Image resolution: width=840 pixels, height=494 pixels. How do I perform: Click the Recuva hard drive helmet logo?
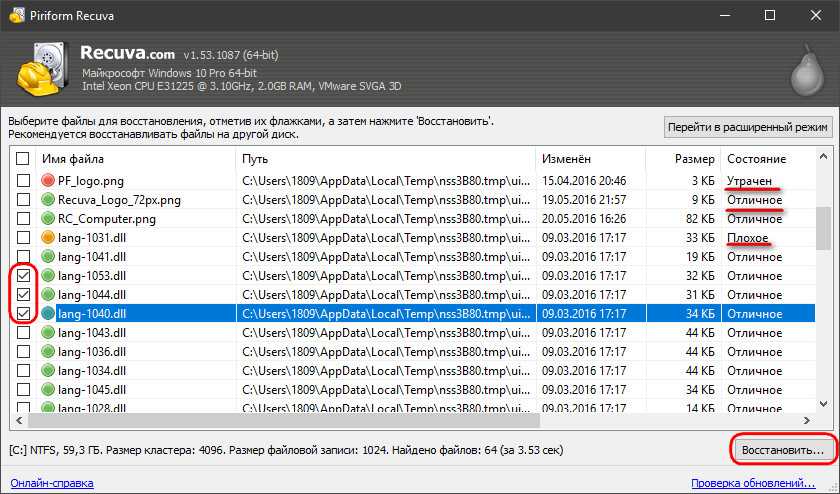pyautogui.click(x=40, y=69)
